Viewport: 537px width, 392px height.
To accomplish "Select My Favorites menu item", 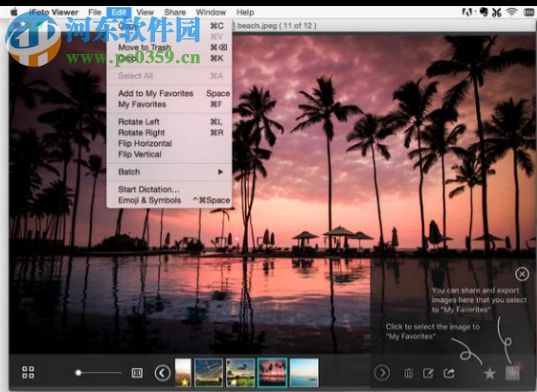I will pyautogui.click(x=170, y=104).
